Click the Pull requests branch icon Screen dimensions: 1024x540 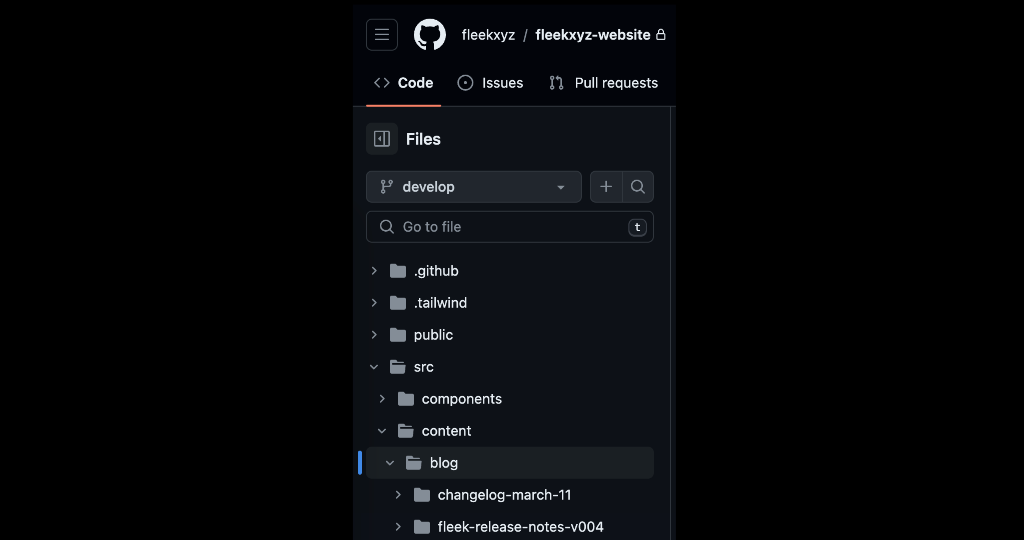[556, 83]
